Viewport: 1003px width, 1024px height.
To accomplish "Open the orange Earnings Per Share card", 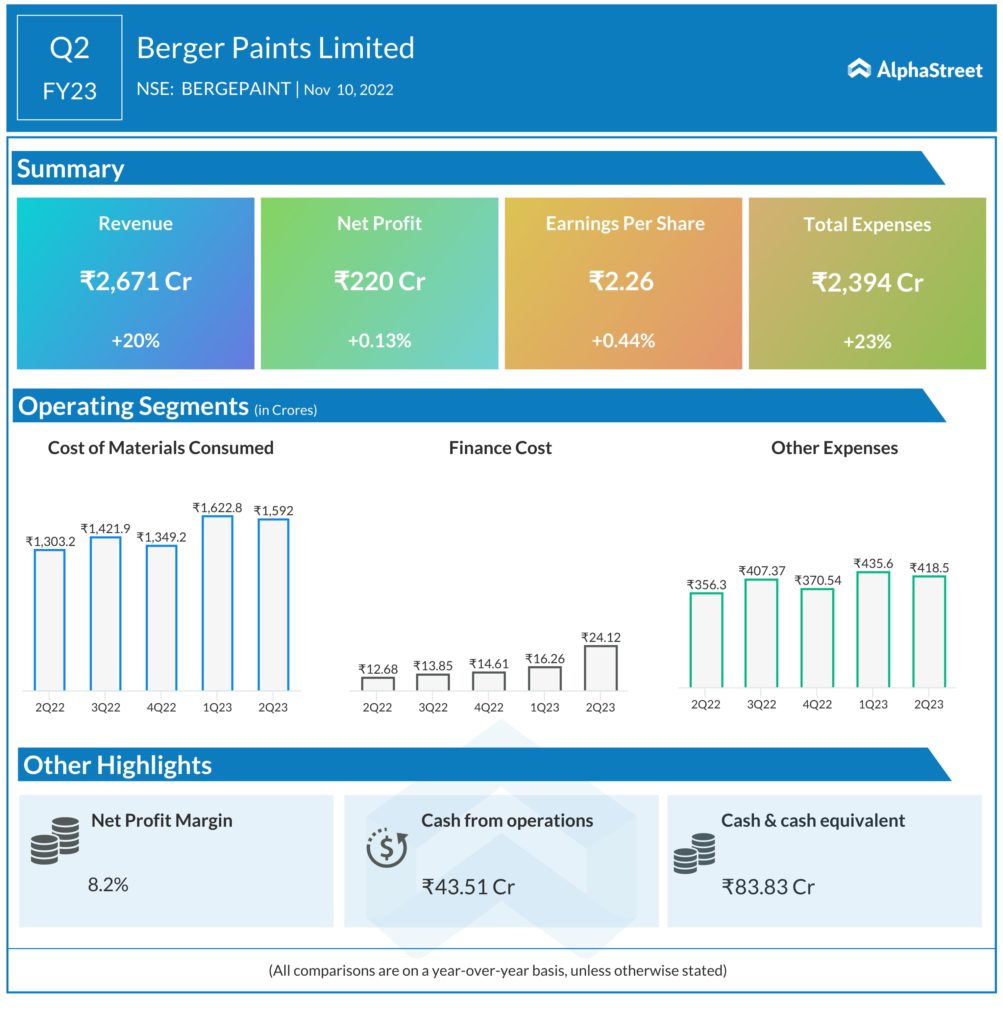I will (x=623, y=283).
